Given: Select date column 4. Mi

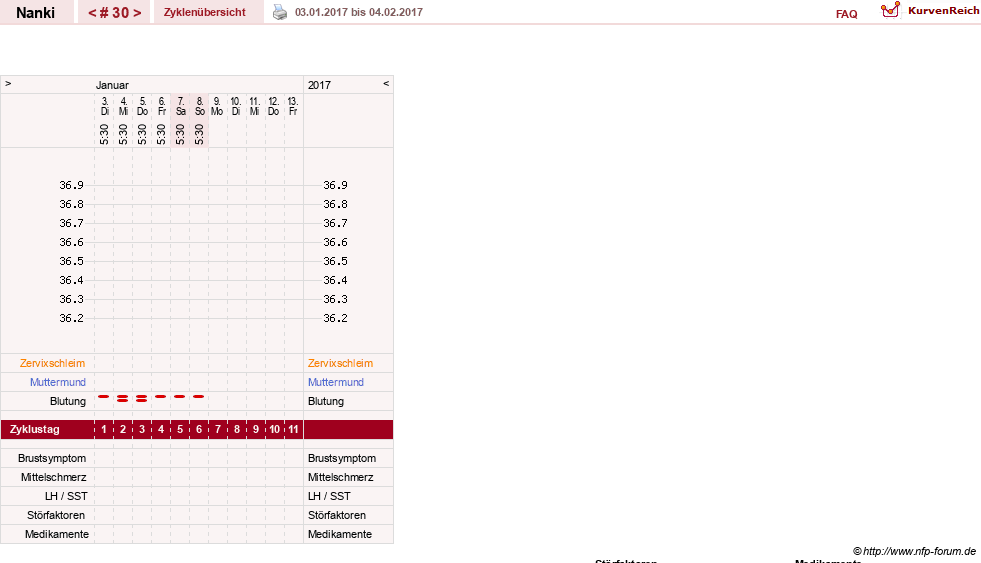Looking at the screenshot, I should click(x=123, y=106).
